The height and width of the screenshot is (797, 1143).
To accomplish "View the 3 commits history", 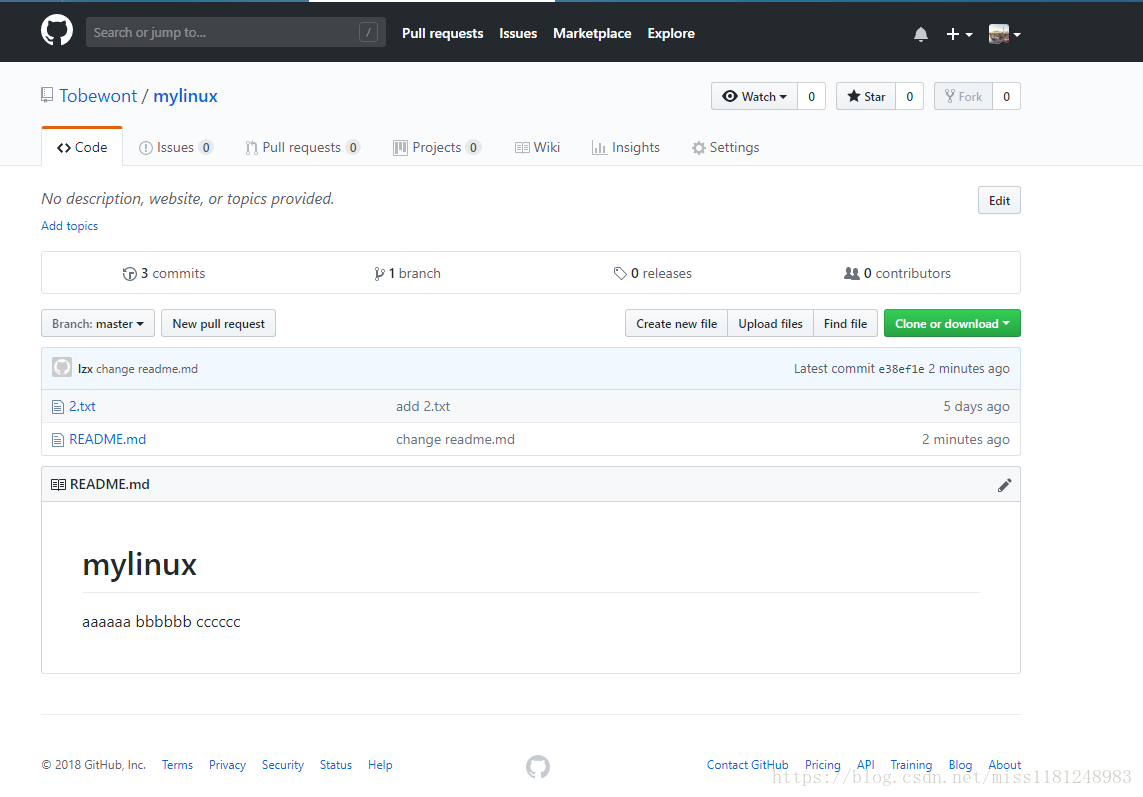I will pos(164,273).
